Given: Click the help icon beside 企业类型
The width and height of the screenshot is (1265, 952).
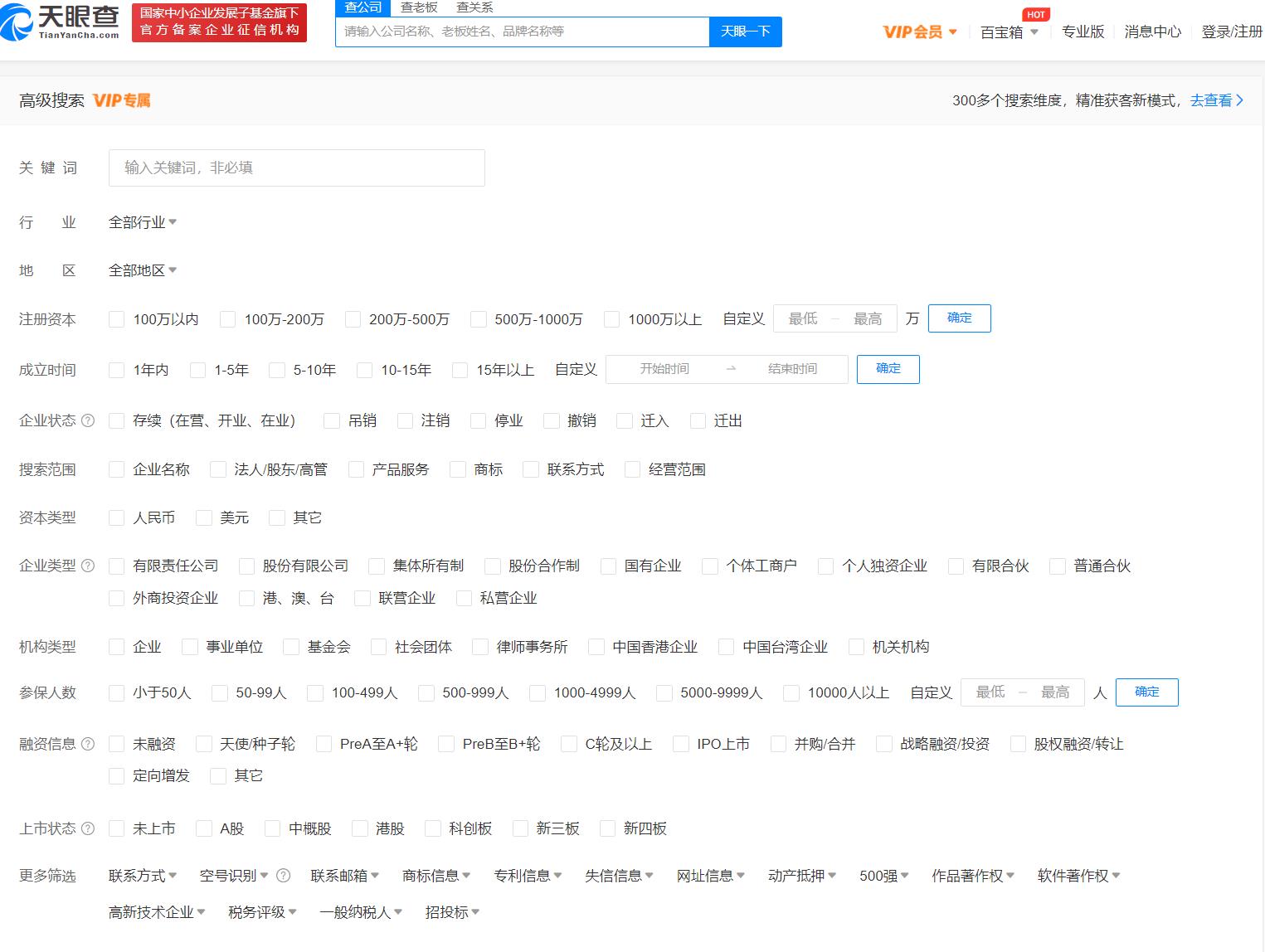Looking at the screenshot, I should [x=88, y=566].
